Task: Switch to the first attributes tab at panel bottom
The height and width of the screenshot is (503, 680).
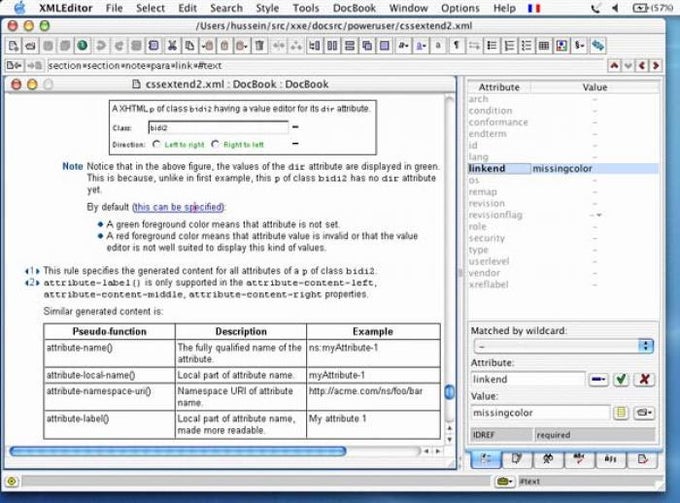Action: [x=486, y=460]
